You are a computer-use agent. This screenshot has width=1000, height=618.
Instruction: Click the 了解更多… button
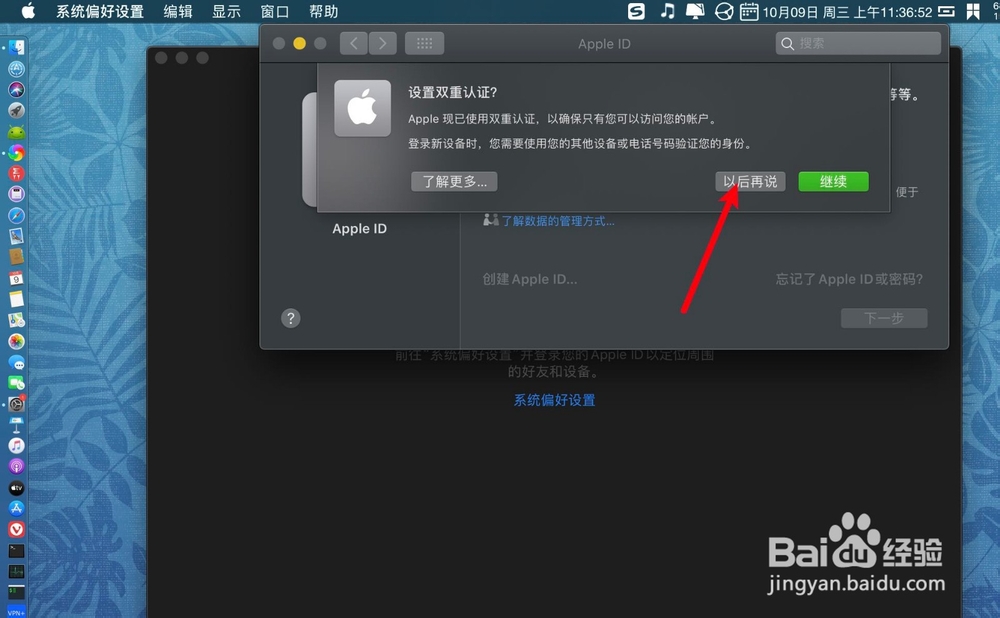(x=454, y=181)
